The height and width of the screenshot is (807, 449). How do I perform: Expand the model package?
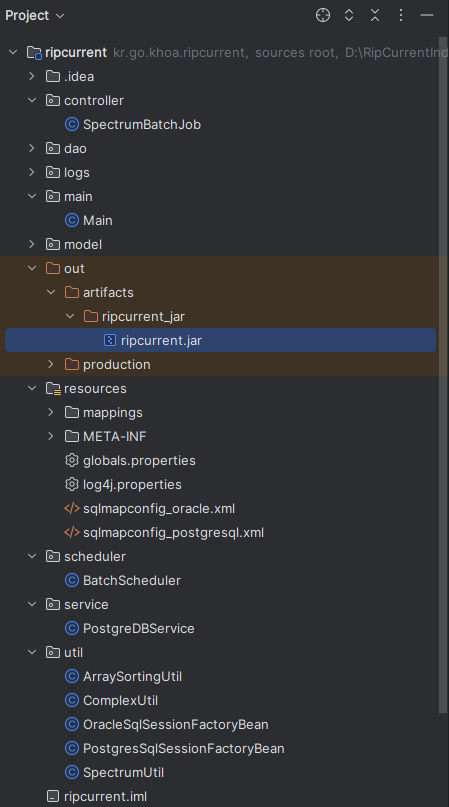pyautogui.click(x=32, y=244)
